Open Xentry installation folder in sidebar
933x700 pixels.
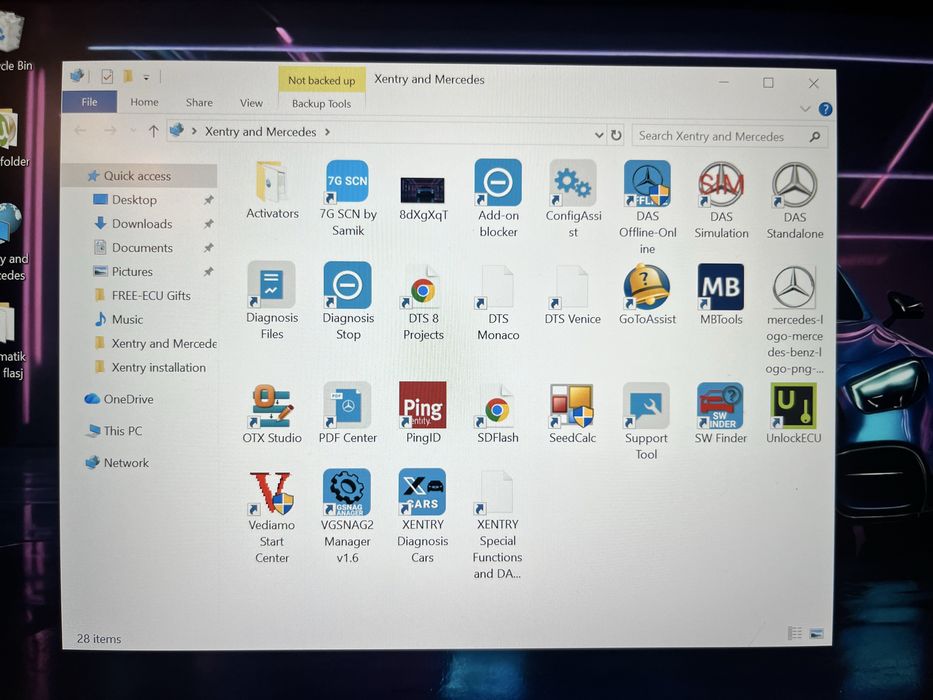pos(158,367)
